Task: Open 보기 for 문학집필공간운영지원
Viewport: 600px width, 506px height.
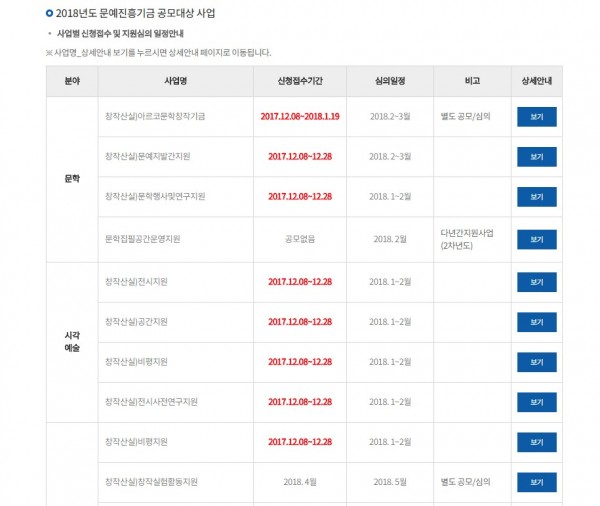Action: (536, 240)
